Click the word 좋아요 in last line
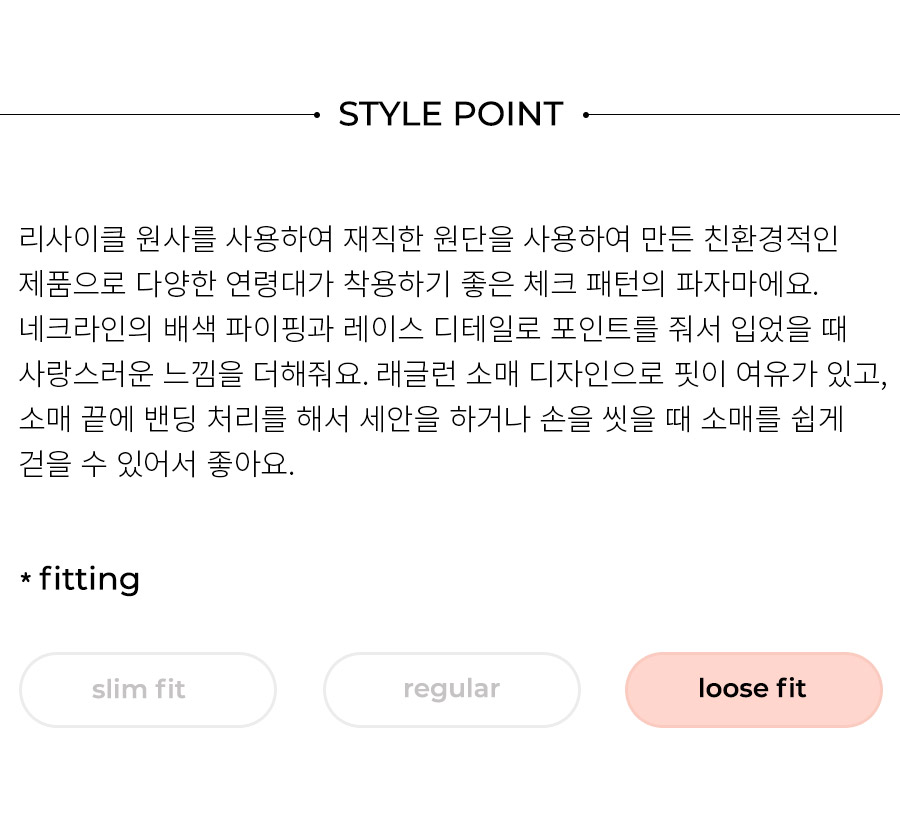900x818 pixels. [247, 463]
